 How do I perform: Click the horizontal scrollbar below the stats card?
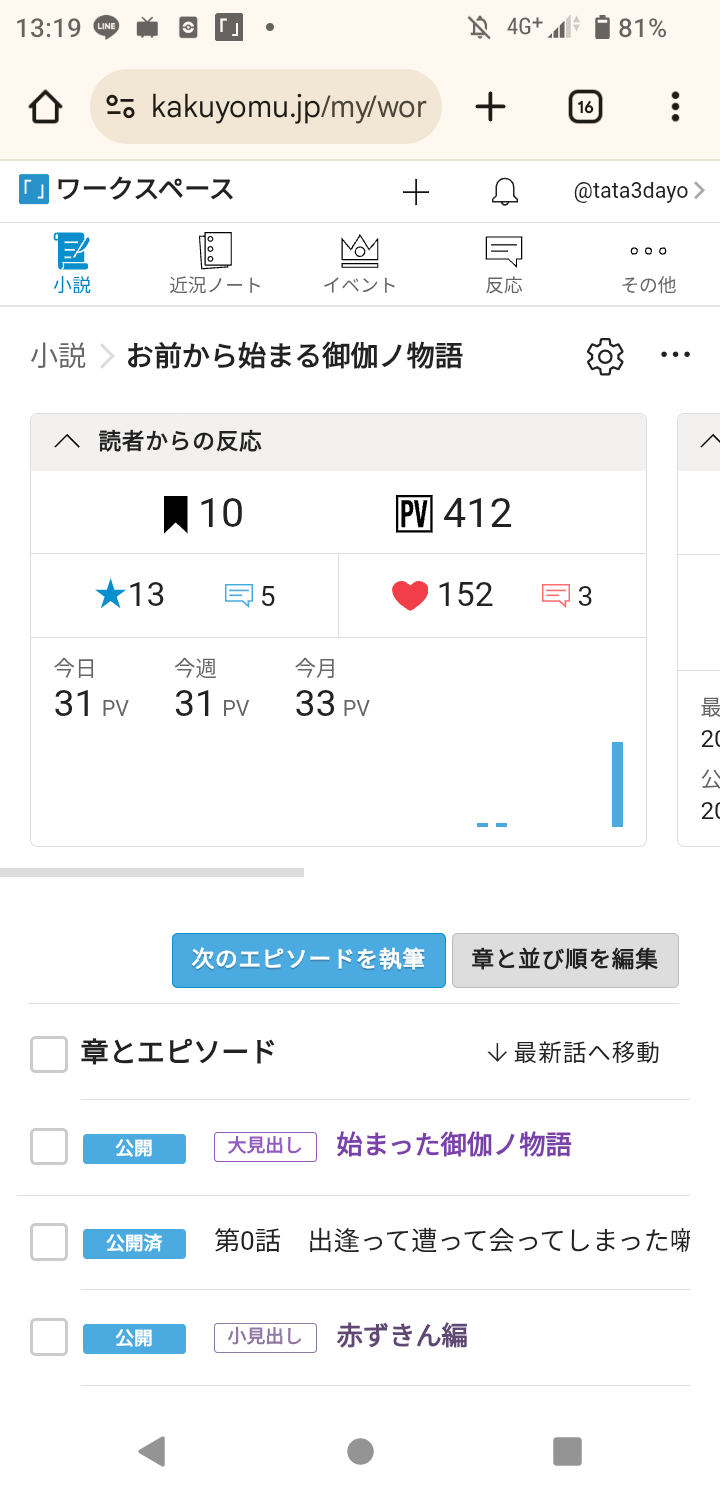click(152, 873)
